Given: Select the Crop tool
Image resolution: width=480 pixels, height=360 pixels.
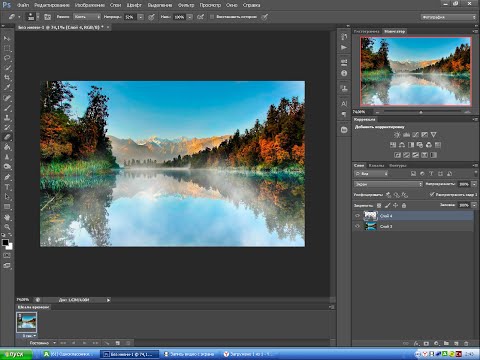Looking at the screenshot, I should [x=7, y=78].
